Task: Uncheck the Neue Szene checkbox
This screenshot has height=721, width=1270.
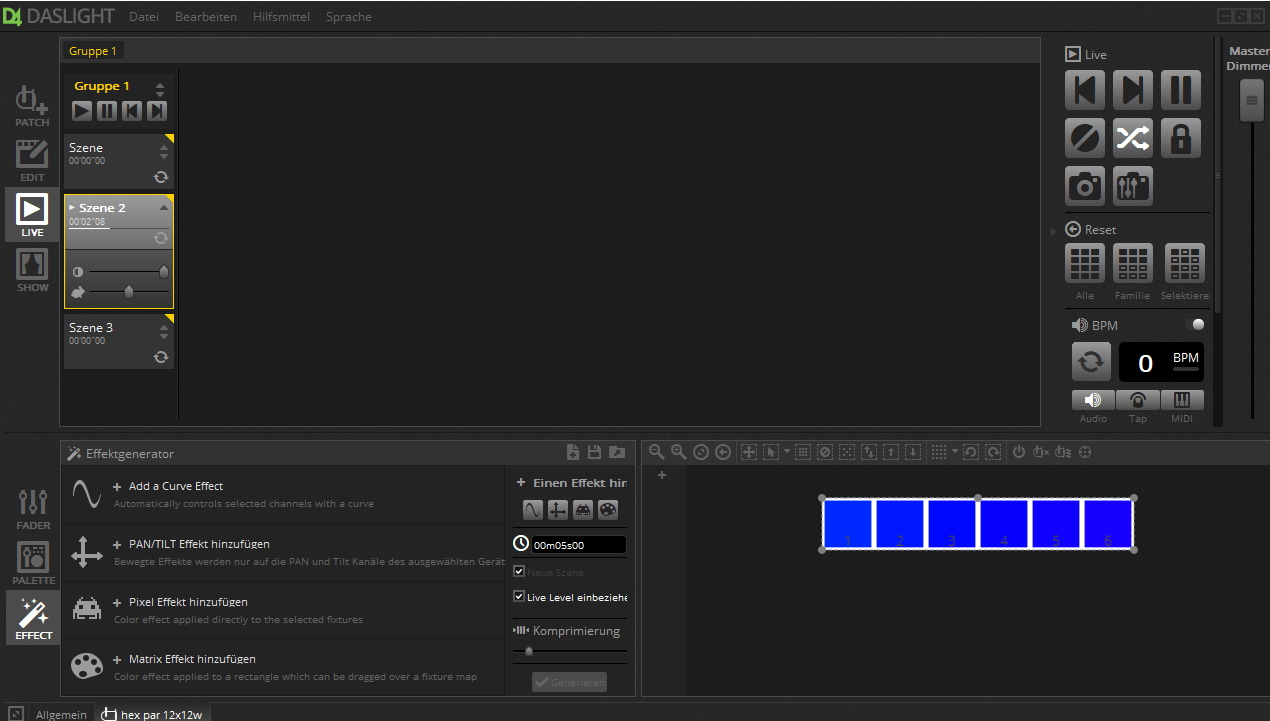Action: tap(518, 570)
